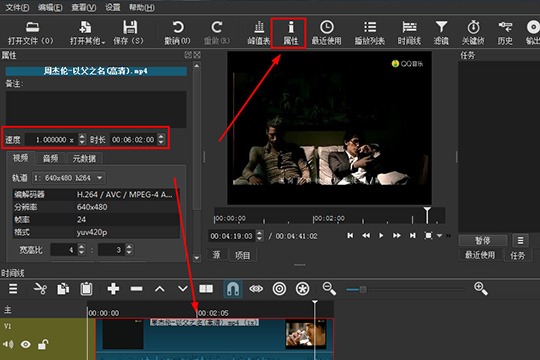540x360 pixels.
Task: Open the timeline hamburger menu
Action: pos(13,289)
